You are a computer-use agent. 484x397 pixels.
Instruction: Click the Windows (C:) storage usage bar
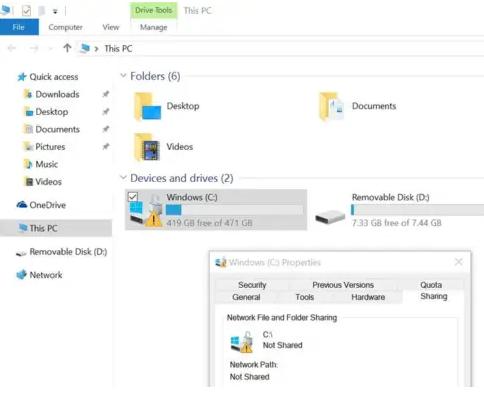(235, 210)
